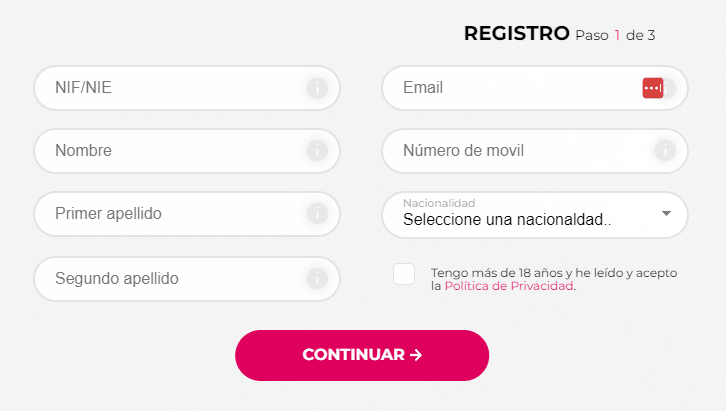
Task: Click the partly hidden Email info icon
Action: 669,88
